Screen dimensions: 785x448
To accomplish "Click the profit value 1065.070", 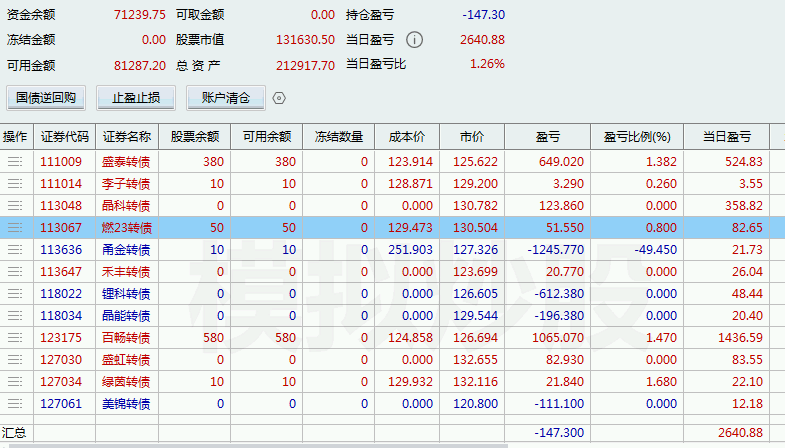I will (558, 338).
